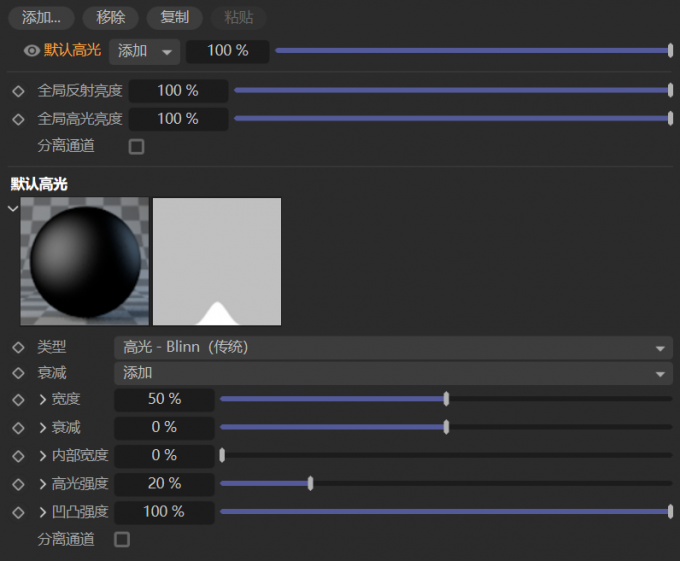680x561 pixels.
Task: Open 类型 dropdown 高光 - Blinn (传统)
Action: tap(393, 347)
